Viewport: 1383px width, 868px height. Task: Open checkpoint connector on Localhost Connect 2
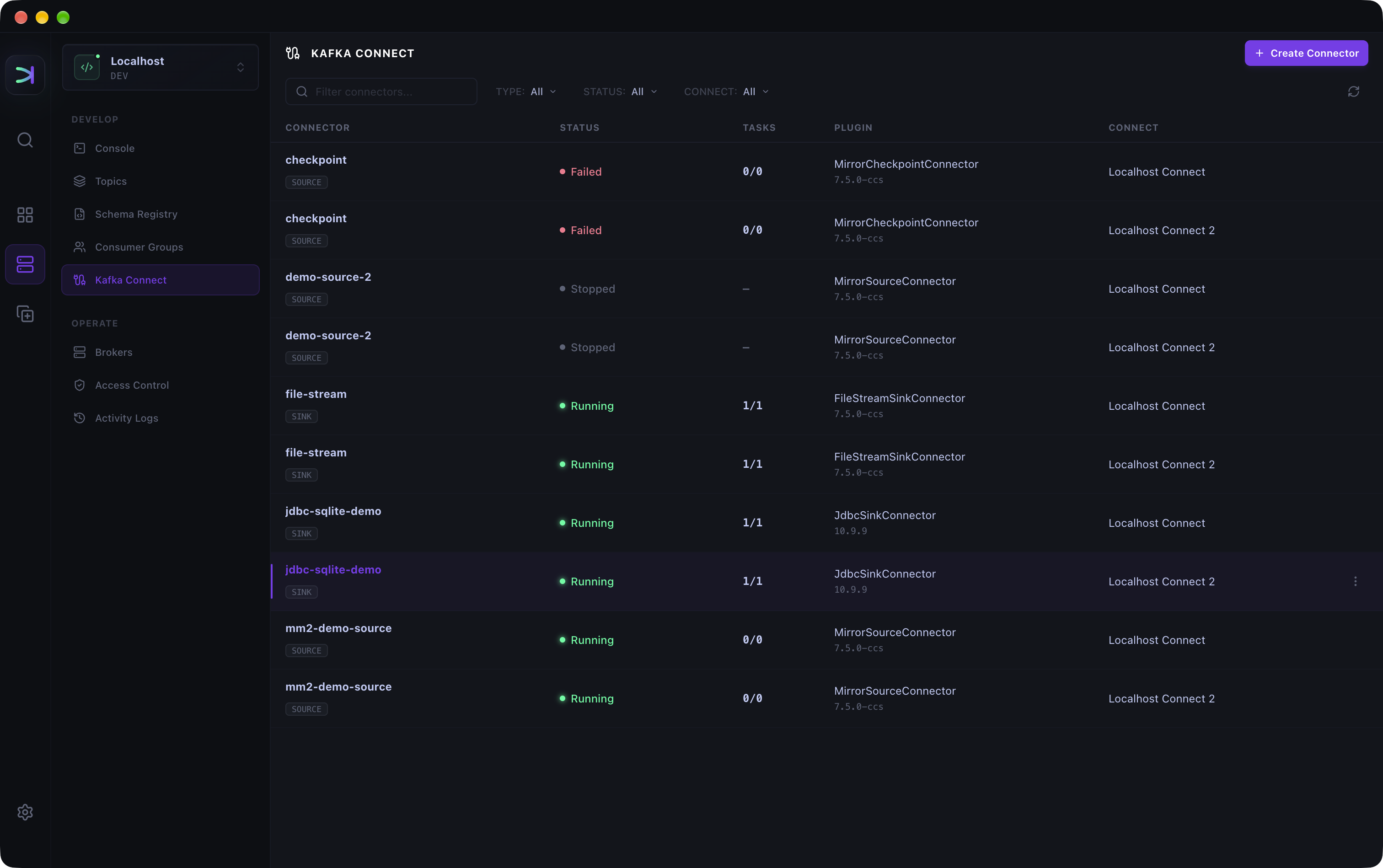[x=316, y=219]
